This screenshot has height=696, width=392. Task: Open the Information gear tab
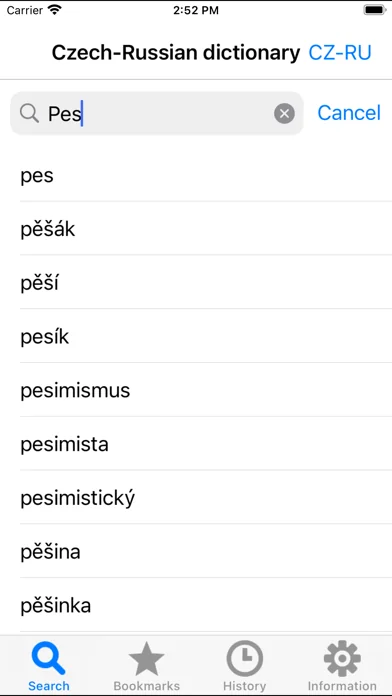click(342, 666)
